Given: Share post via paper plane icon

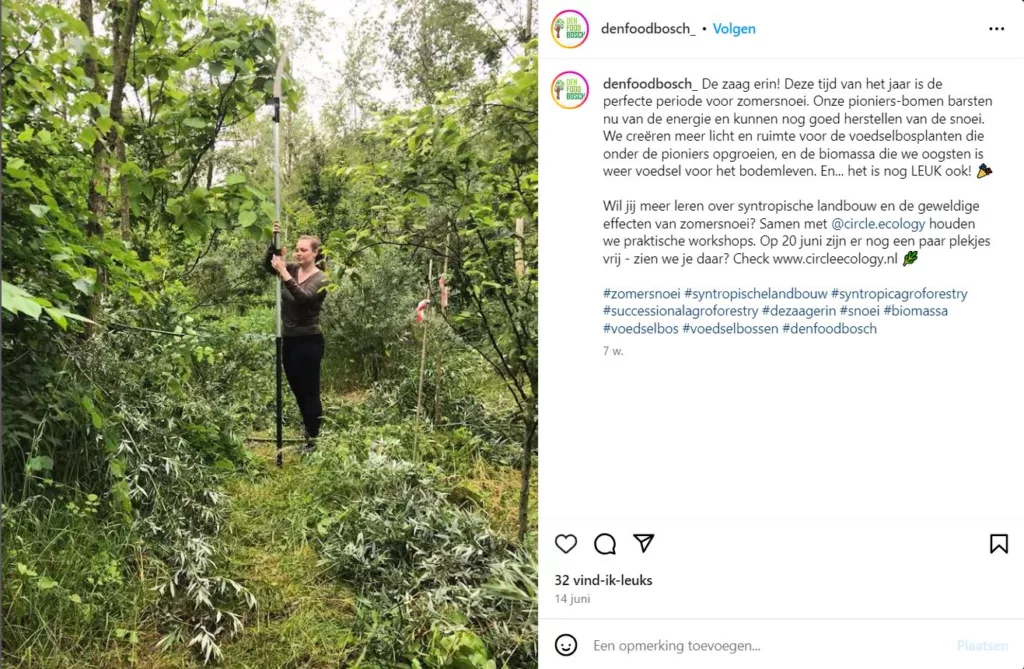Looking at the screenshot, I should point(643,543).
